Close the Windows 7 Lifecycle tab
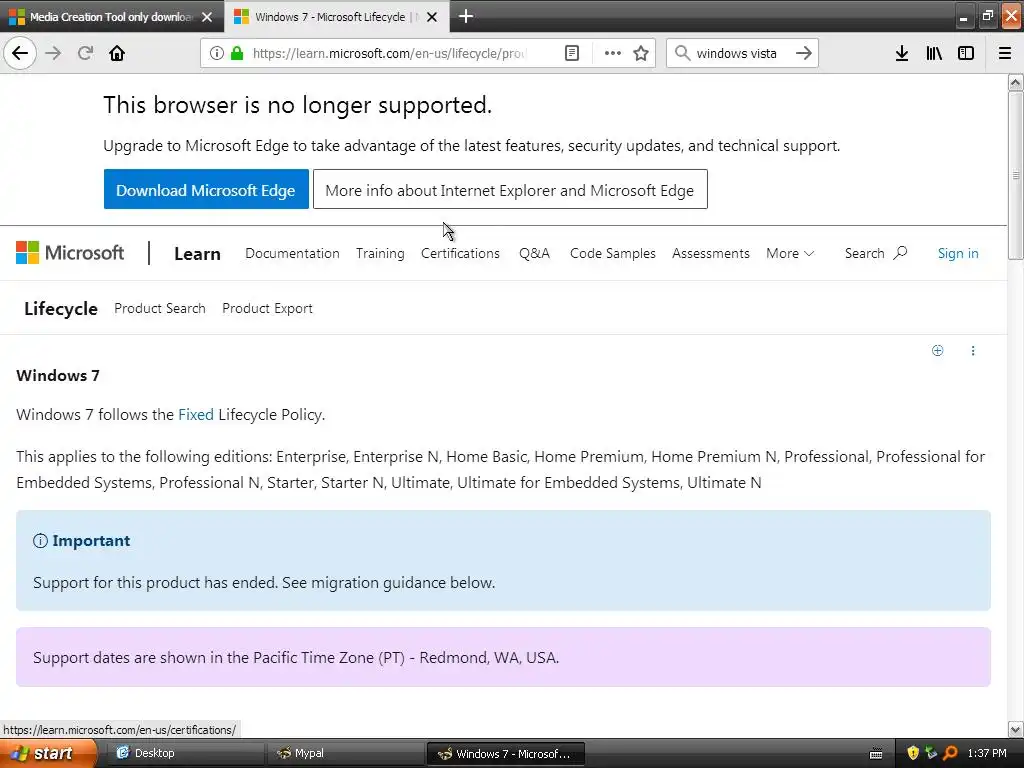This screenshot has height=768, width=1024. [432, 17]
